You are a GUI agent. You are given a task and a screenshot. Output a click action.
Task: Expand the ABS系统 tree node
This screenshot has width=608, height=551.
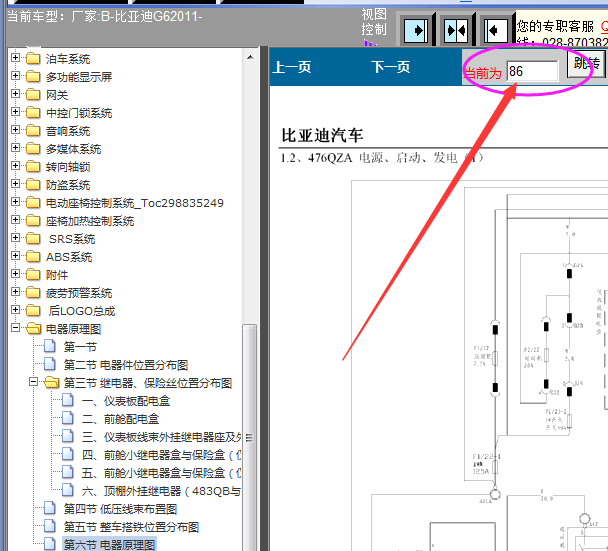(x=15, y=256)
